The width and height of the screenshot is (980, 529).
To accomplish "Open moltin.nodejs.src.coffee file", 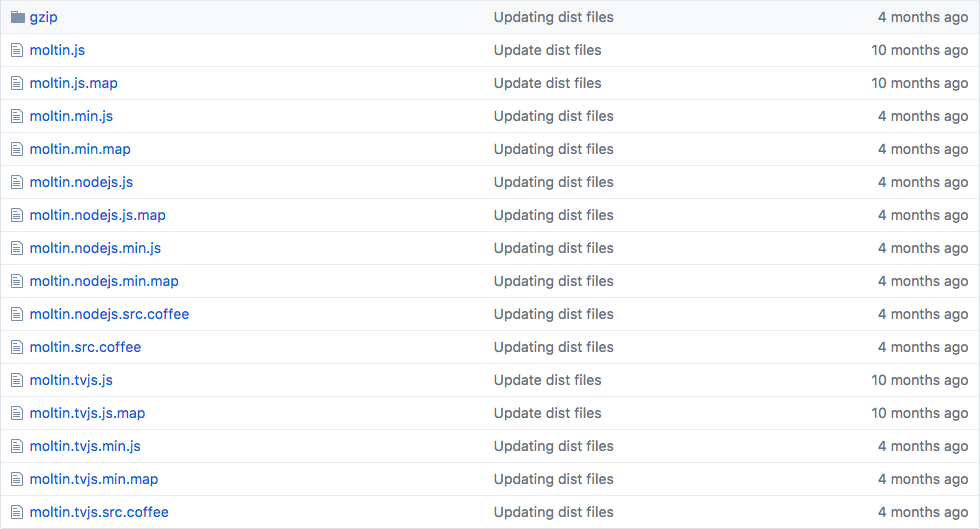I will tap(109, 314).
